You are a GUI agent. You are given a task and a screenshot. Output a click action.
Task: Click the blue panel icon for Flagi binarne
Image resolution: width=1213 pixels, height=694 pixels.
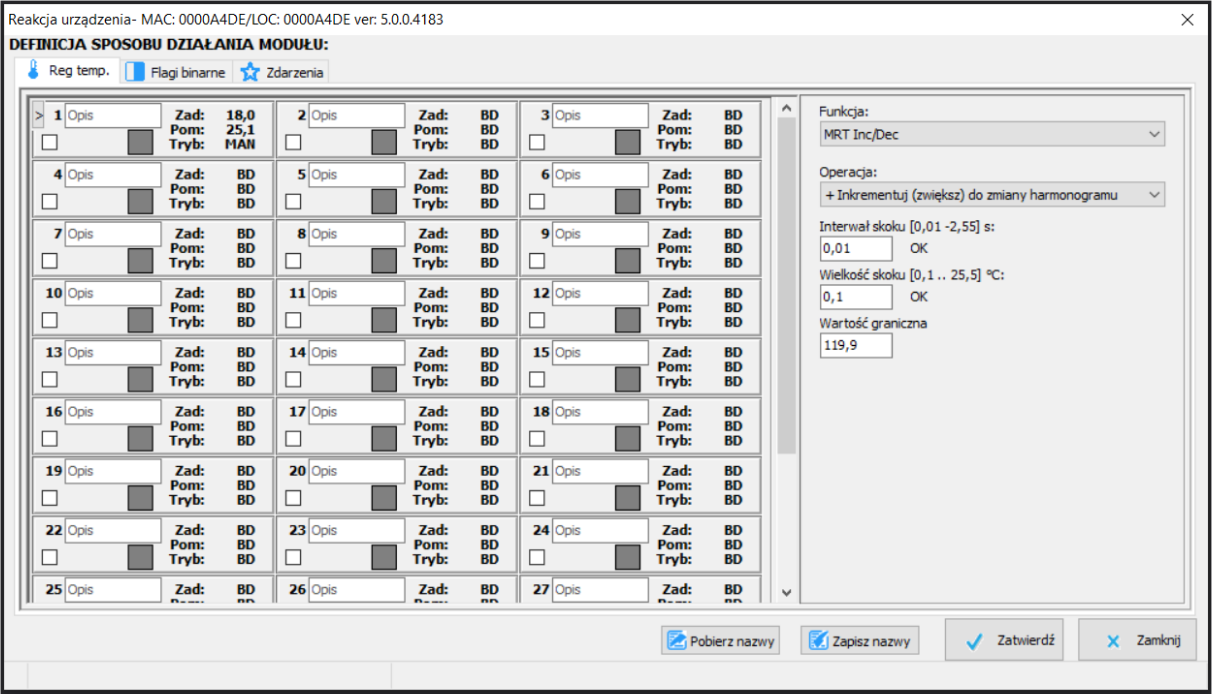click(x=135, y=72)
